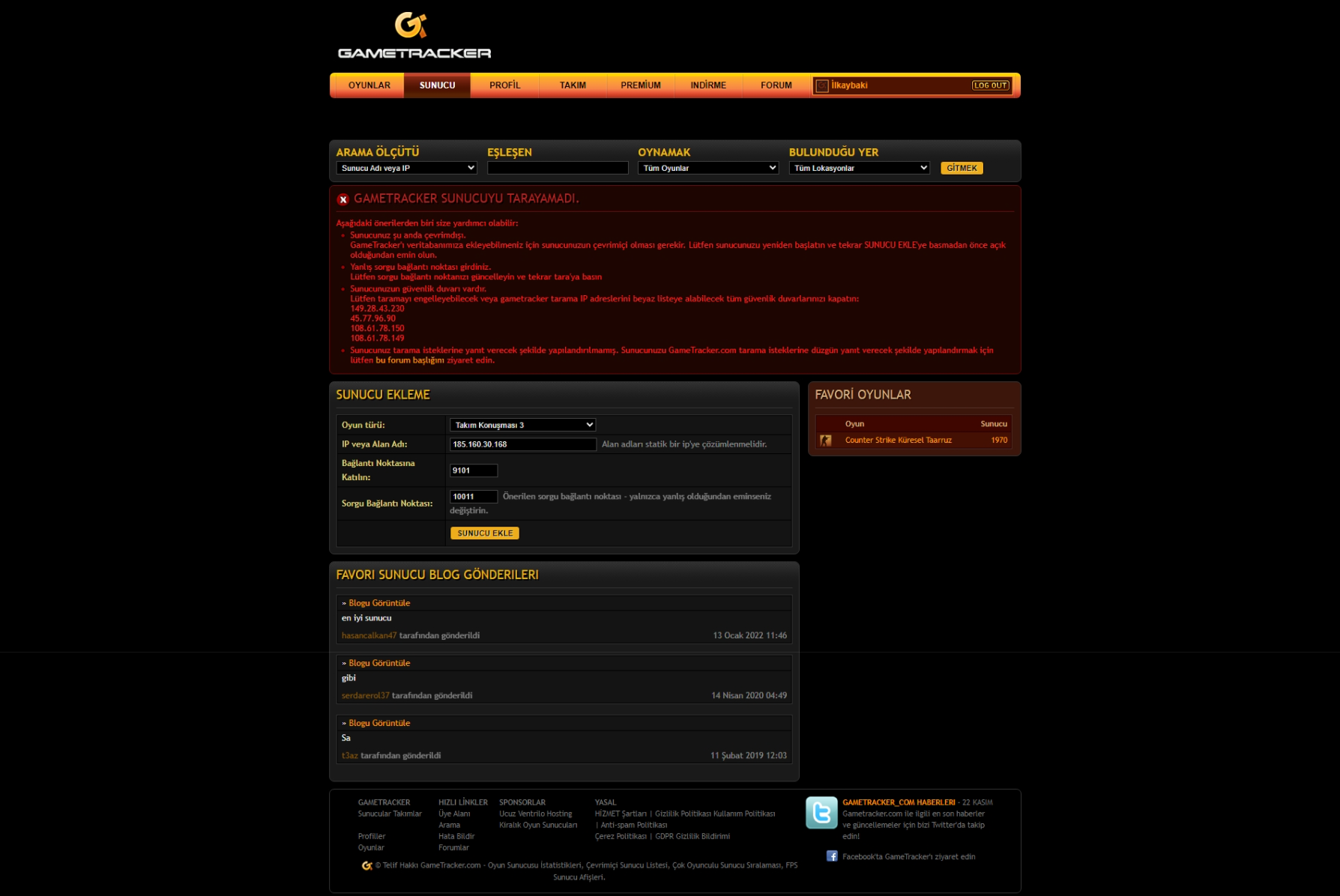Open the hasancalkan47 profile link

pyautogui.click(x=369, y=635)
